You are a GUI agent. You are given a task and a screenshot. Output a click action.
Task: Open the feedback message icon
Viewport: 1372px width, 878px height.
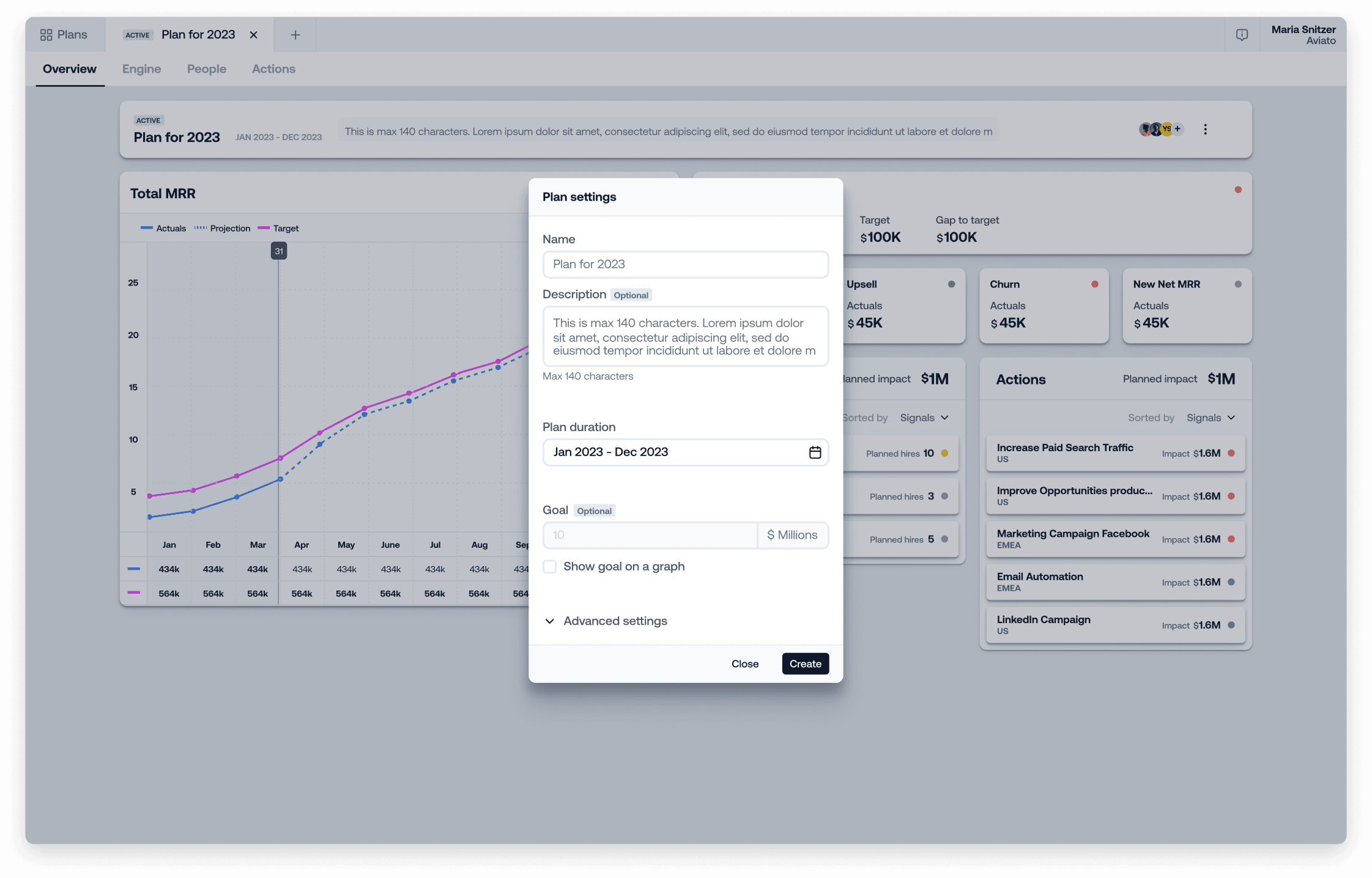[1242, 35]
